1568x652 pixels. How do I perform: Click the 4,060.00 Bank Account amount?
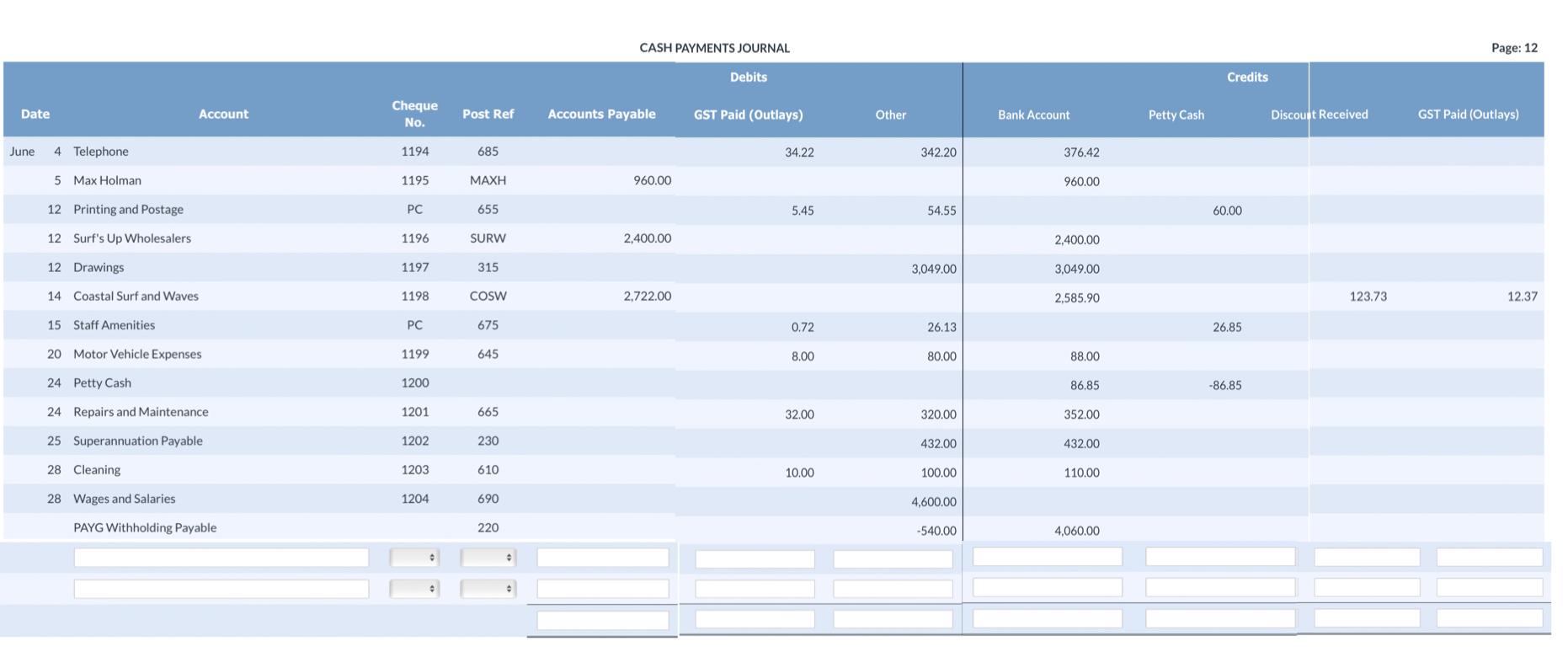pyautogui.click(x=1076, y=531)
